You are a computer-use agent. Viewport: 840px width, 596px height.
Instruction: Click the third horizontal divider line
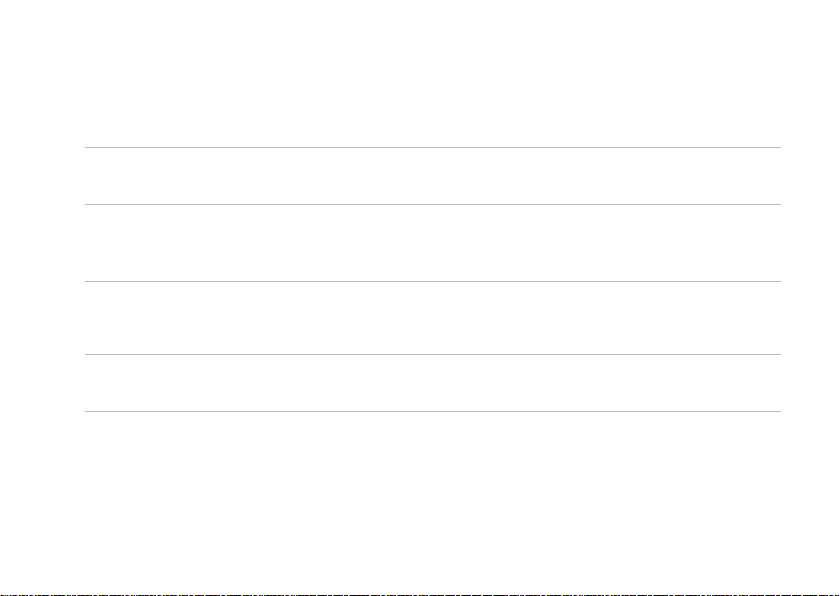(433, 281)
